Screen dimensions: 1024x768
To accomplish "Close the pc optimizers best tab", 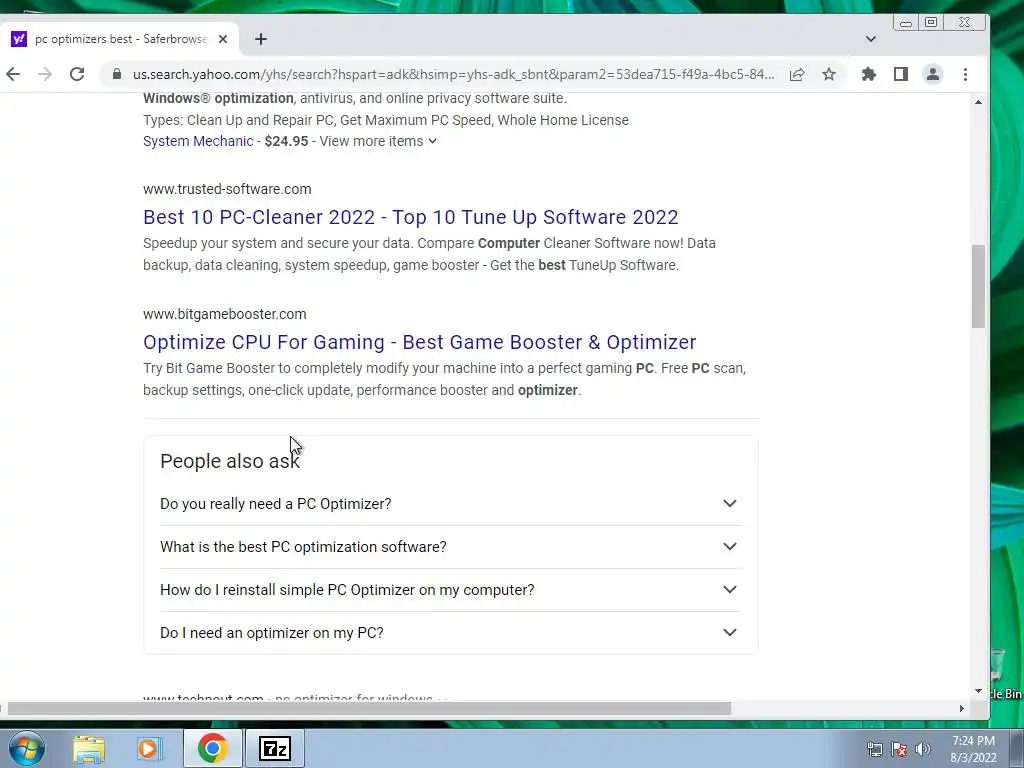I will pos(223,39).
